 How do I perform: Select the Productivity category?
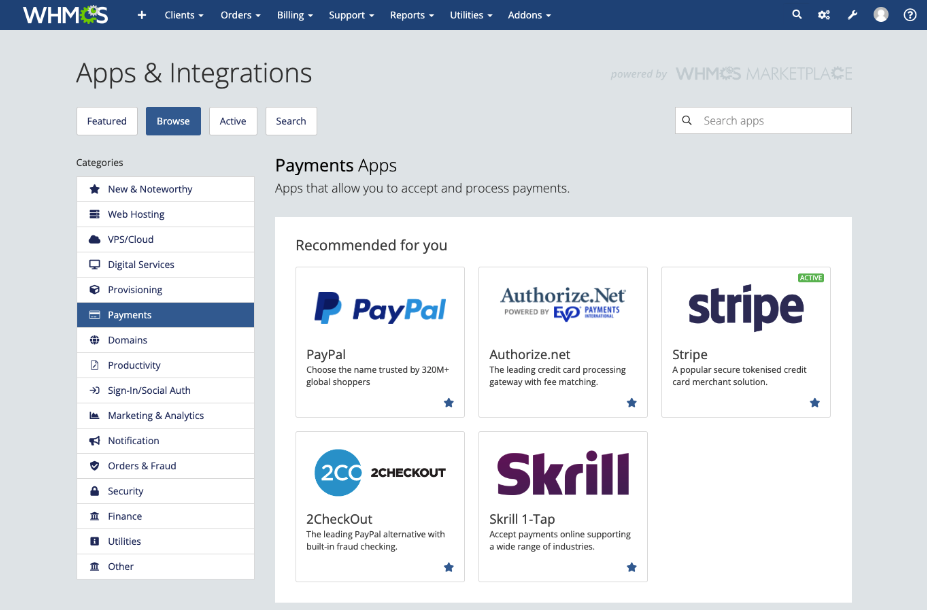coord(166,365)
